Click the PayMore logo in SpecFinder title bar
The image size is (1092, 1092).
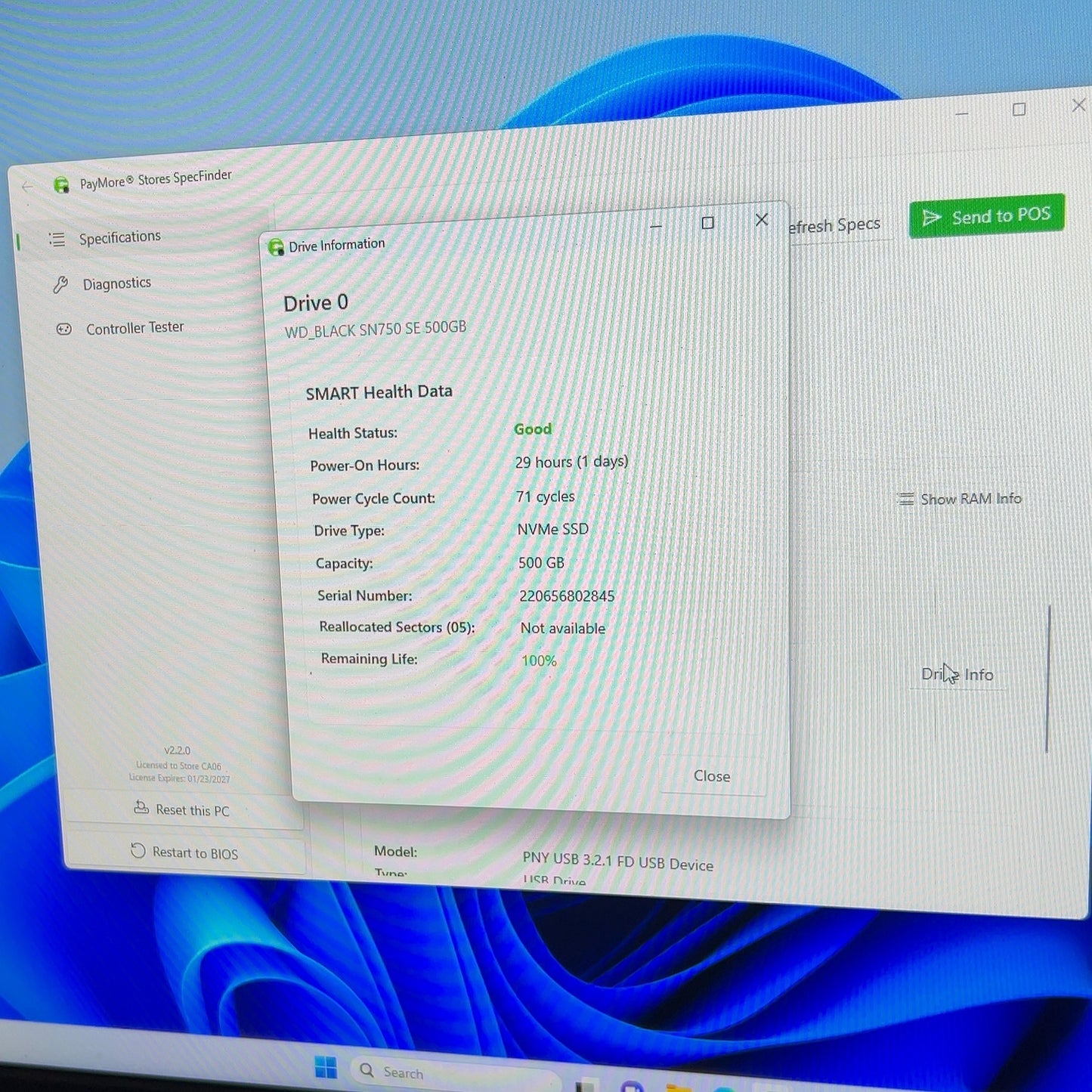click(61, 184)
